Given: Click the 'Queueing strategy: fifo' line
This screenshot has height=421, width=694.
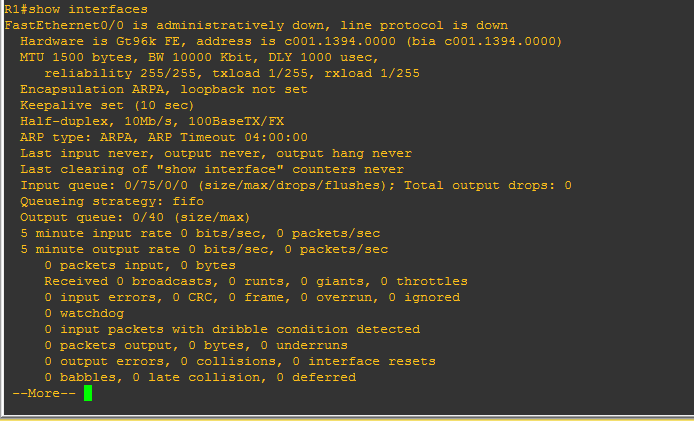Looking at the screenshot, I should click(112, 201).
